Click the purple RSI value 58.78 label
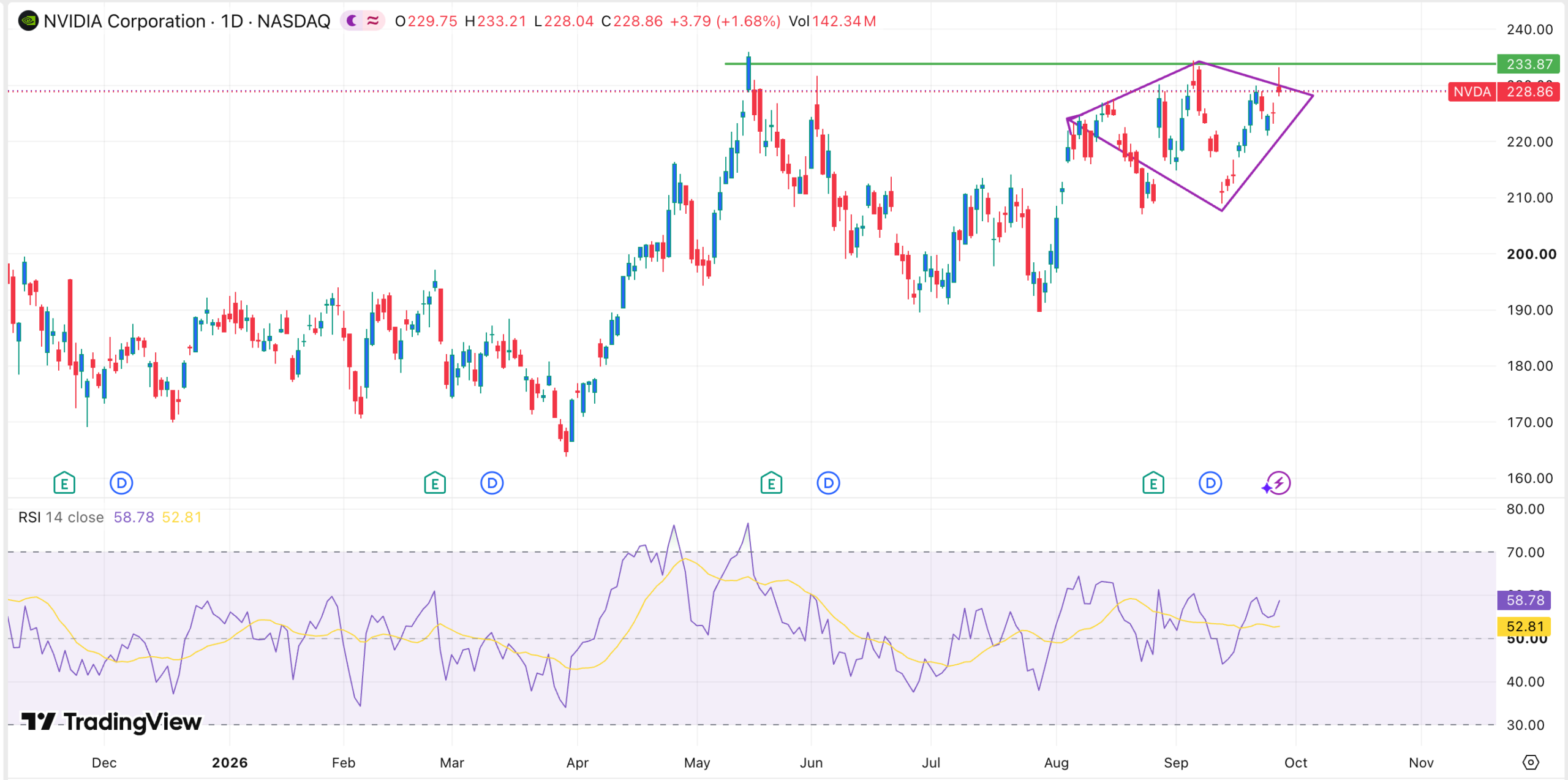The image size is (1568, 780). coord(1525,600)
